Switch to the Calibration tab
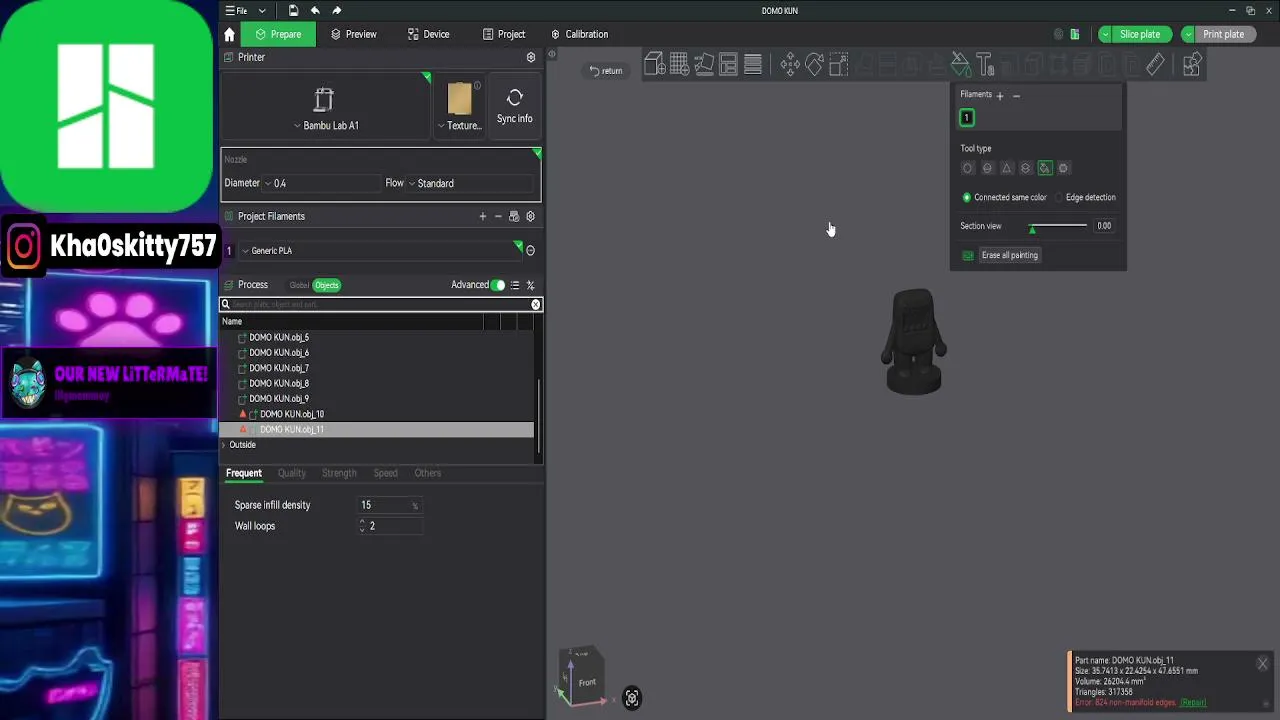This screenshot has height=720, width=1280. pos(579,34)
